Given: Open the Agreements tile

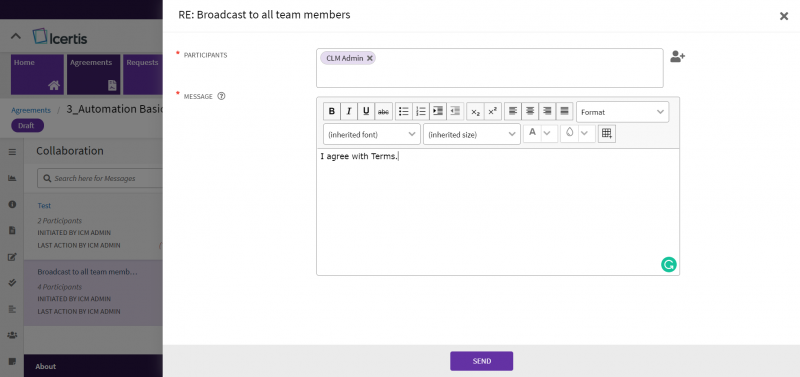Looking at the screenshot, I should pyautogui.click(x=93, y=74).
